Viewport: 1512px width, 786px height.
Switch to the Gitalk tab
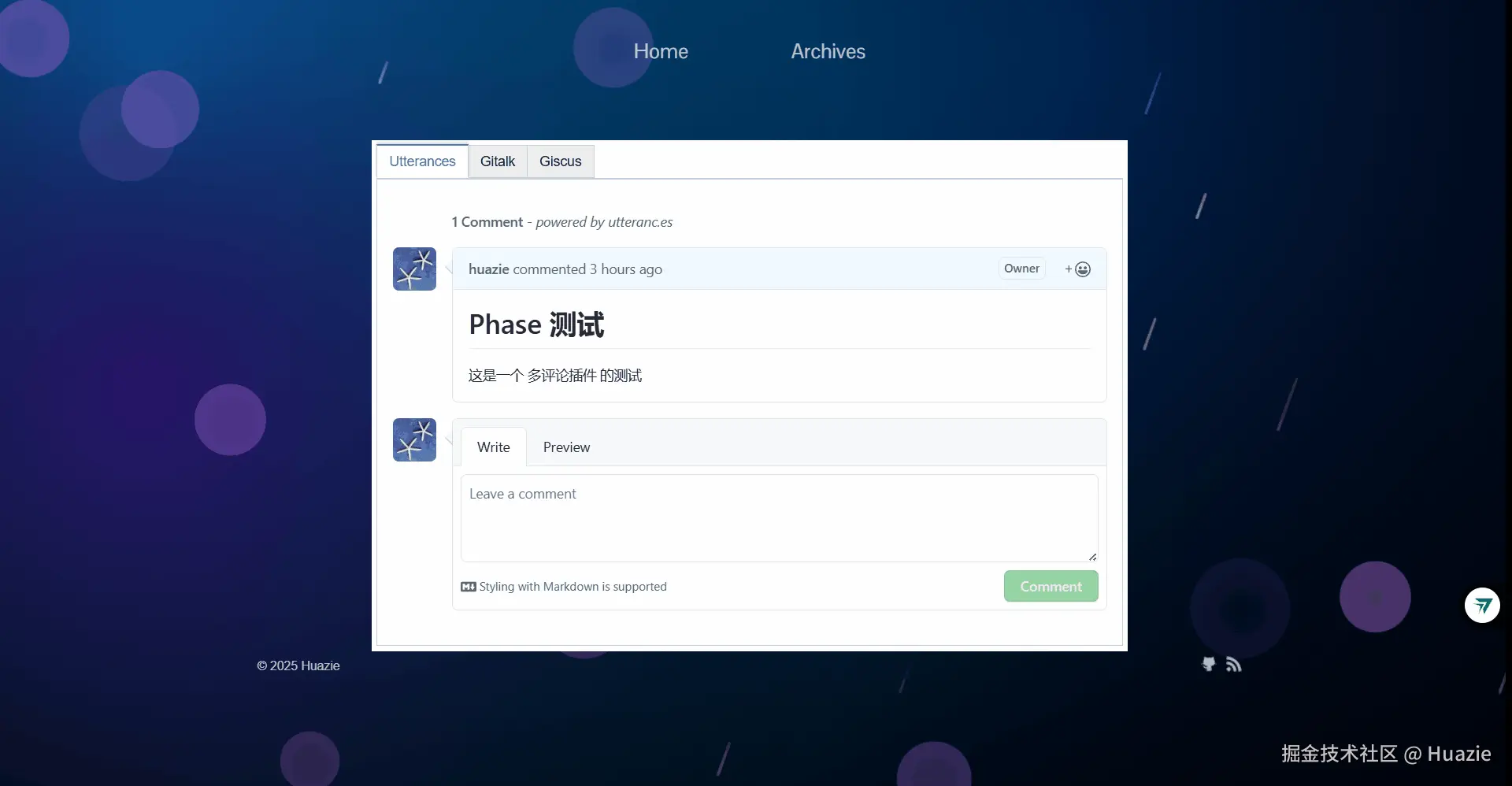pyautogui.click(x=498, y=161)
